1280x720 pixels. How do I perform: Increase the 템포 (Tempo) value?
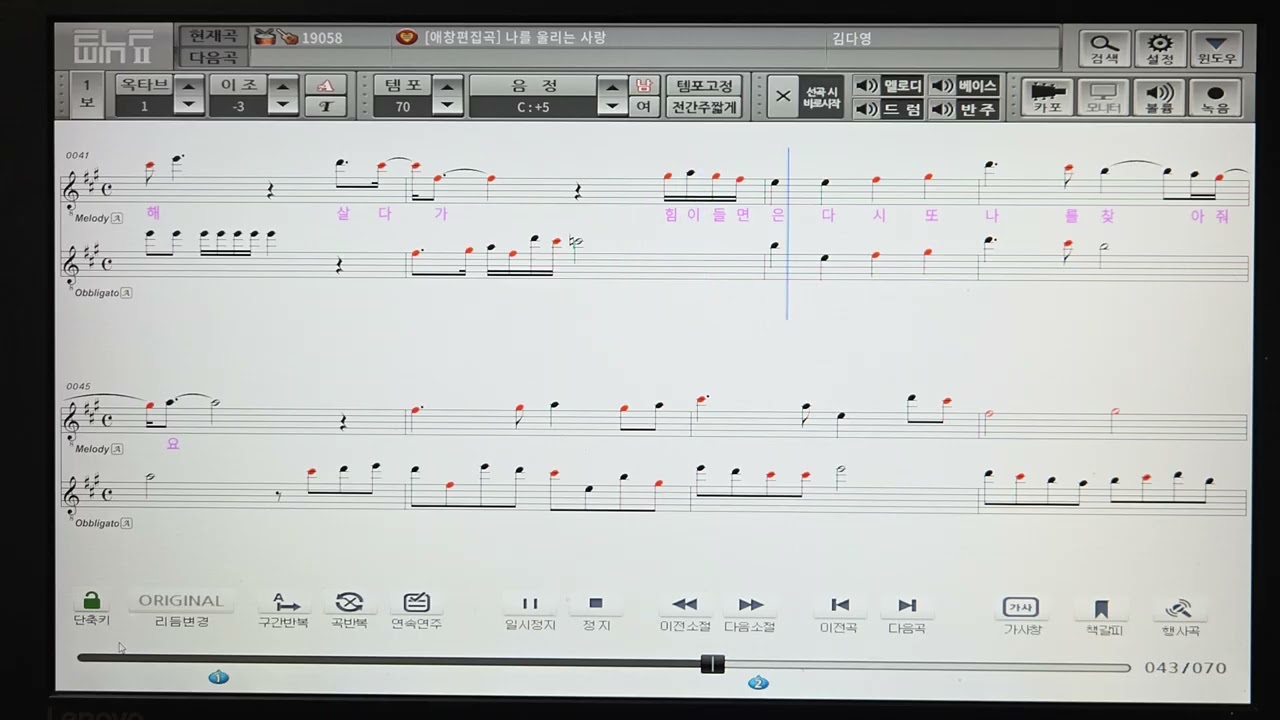tap(447, 86)
